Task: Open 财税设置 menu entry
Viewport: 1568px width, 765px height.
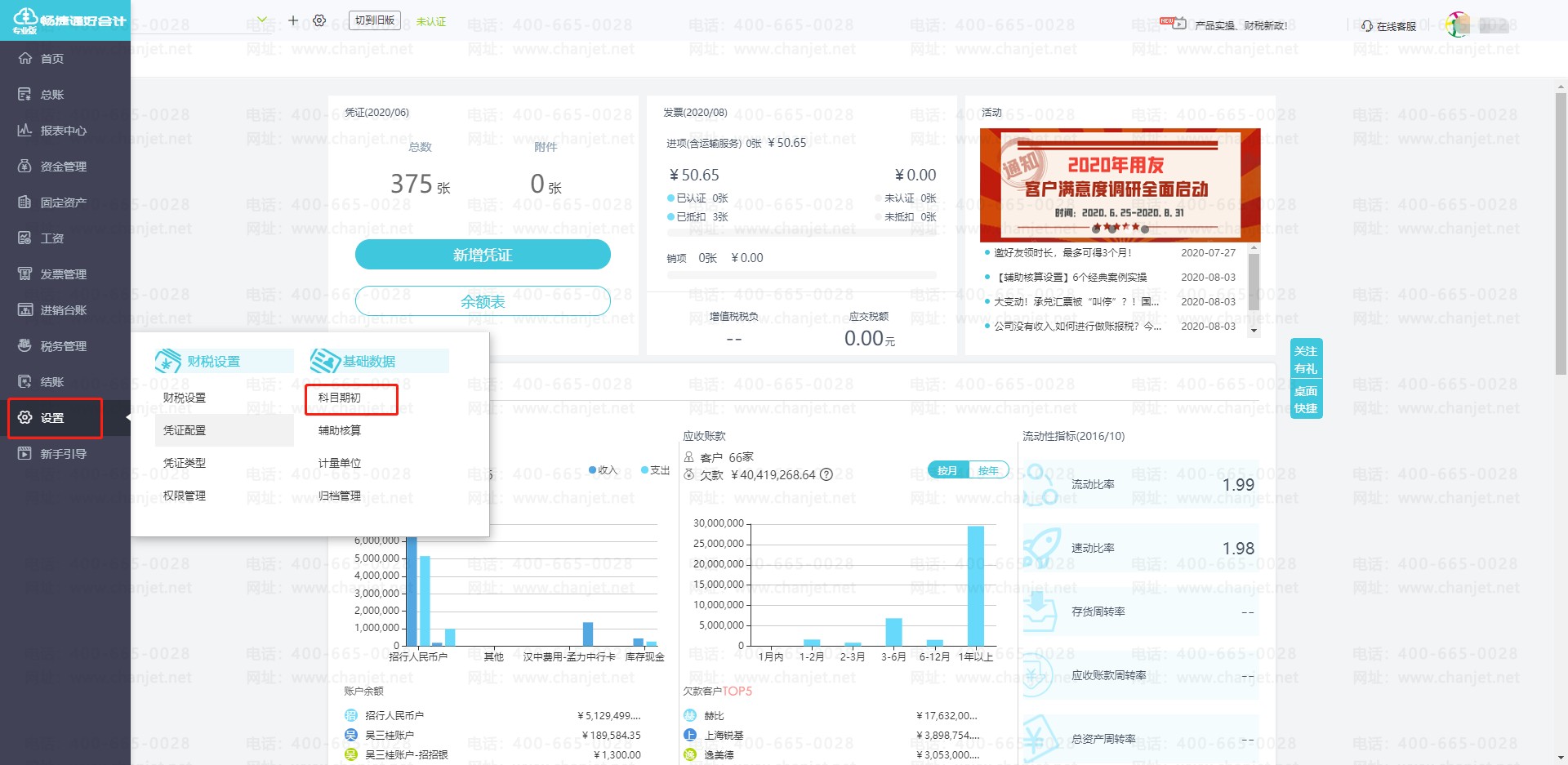Action: point(185,398)
